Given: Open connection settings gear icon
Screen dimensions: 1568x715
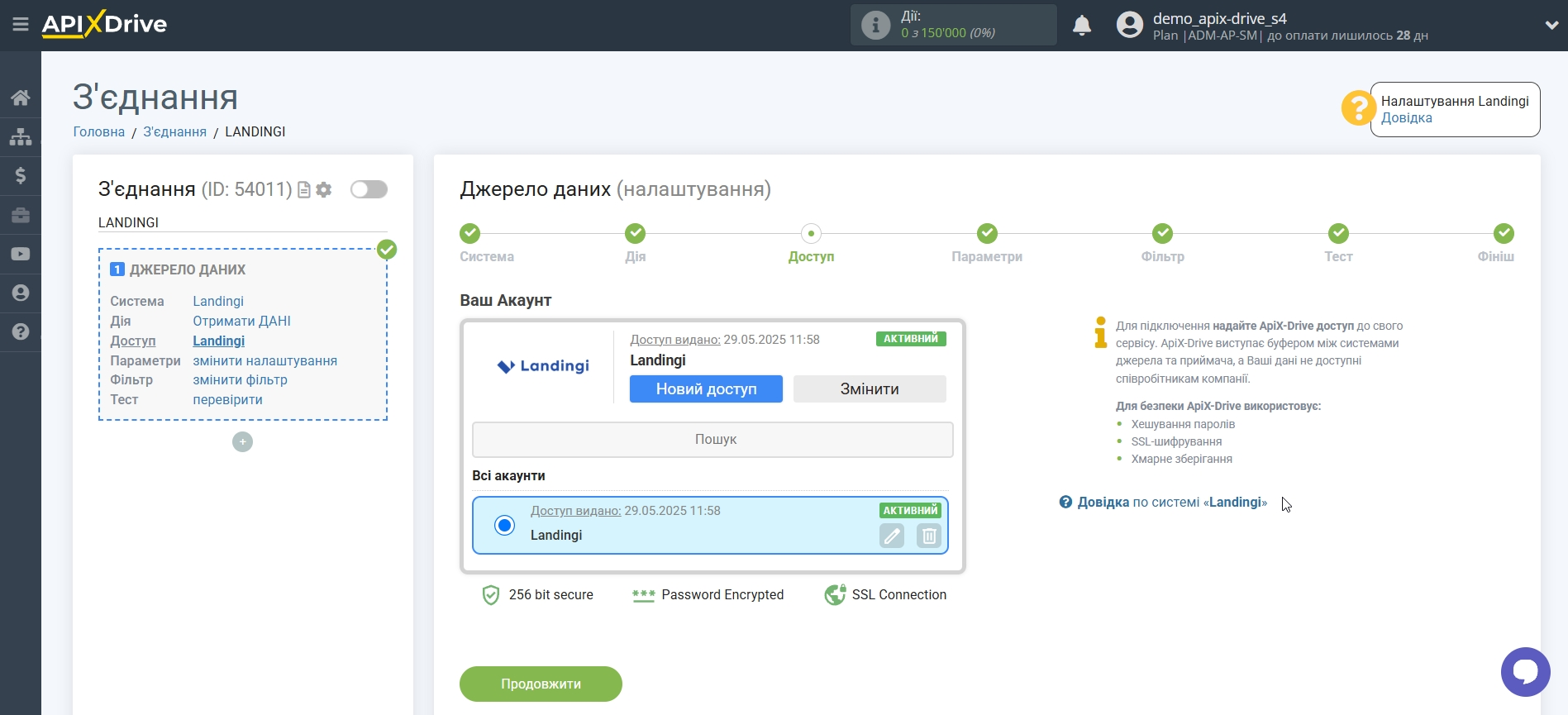Looking at the screenshot, I should tap(324, 190).
